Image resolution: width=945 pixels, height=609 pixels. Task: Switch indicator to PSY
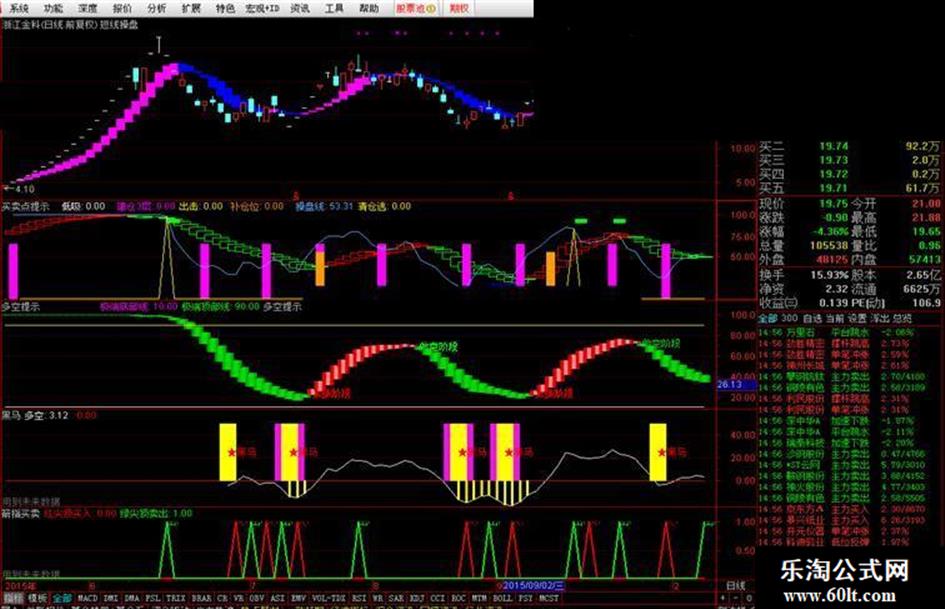pos(526,598)
